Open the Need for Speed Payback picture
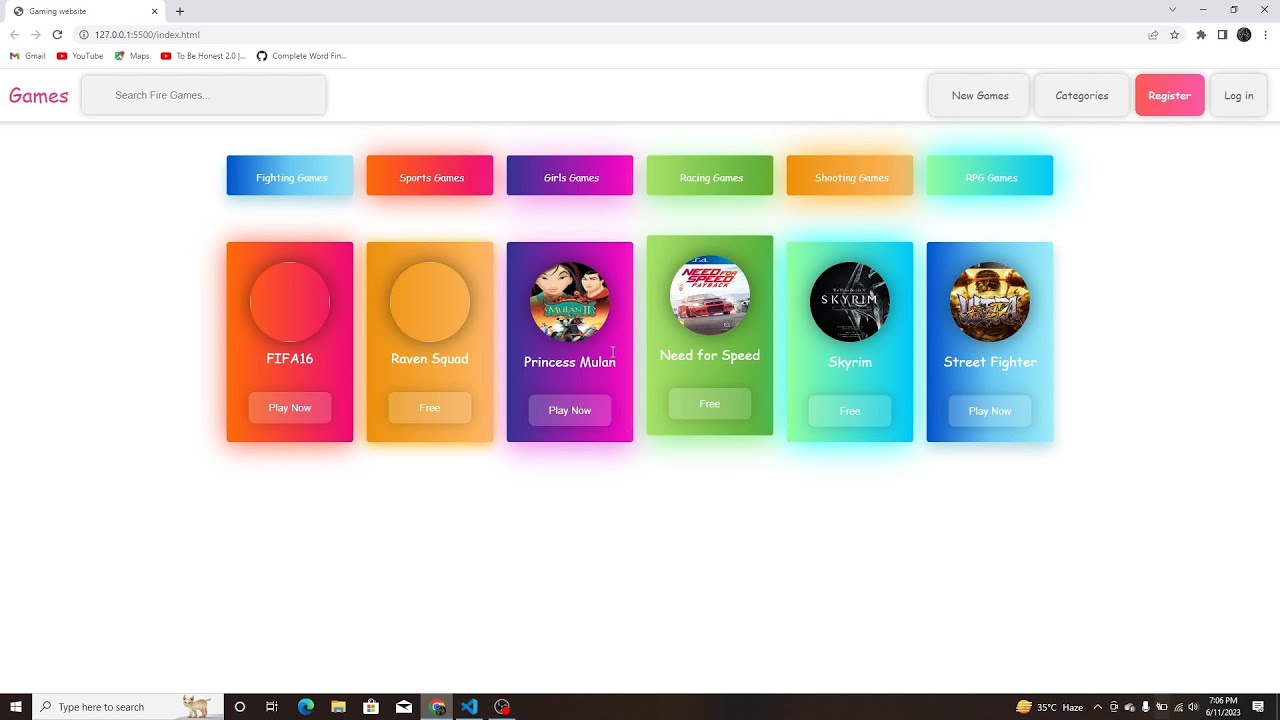Image resolution: width=1280 pixels, height=720 pixels. point(710,295)
